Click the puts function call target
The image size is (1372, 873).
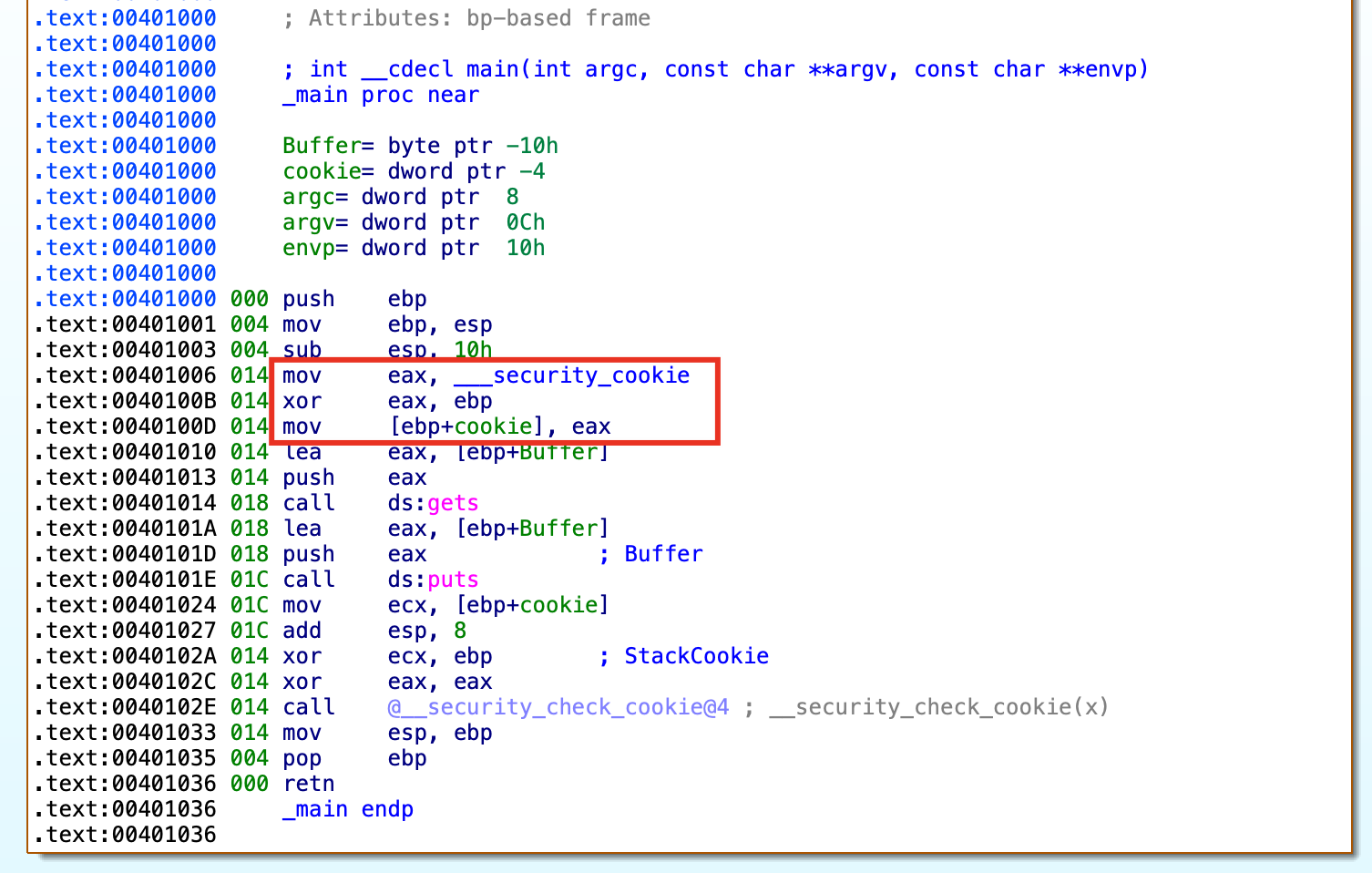(453, 580)
